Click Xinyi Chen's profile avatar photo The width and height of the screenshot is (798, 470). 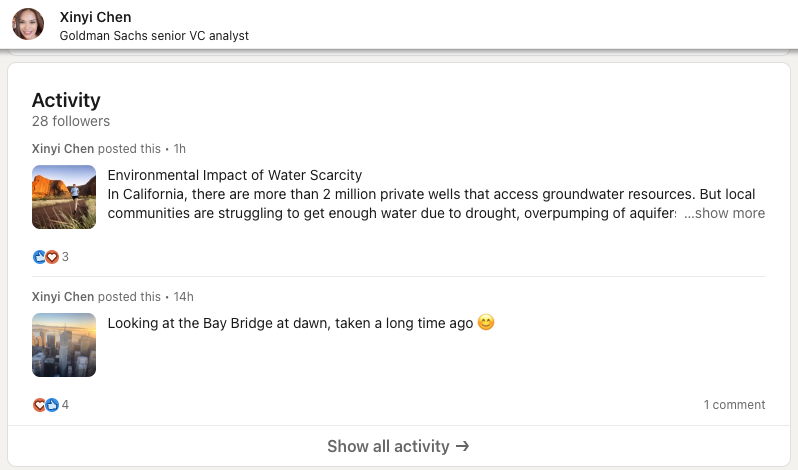pyautogui.click(x=28, y=25)
